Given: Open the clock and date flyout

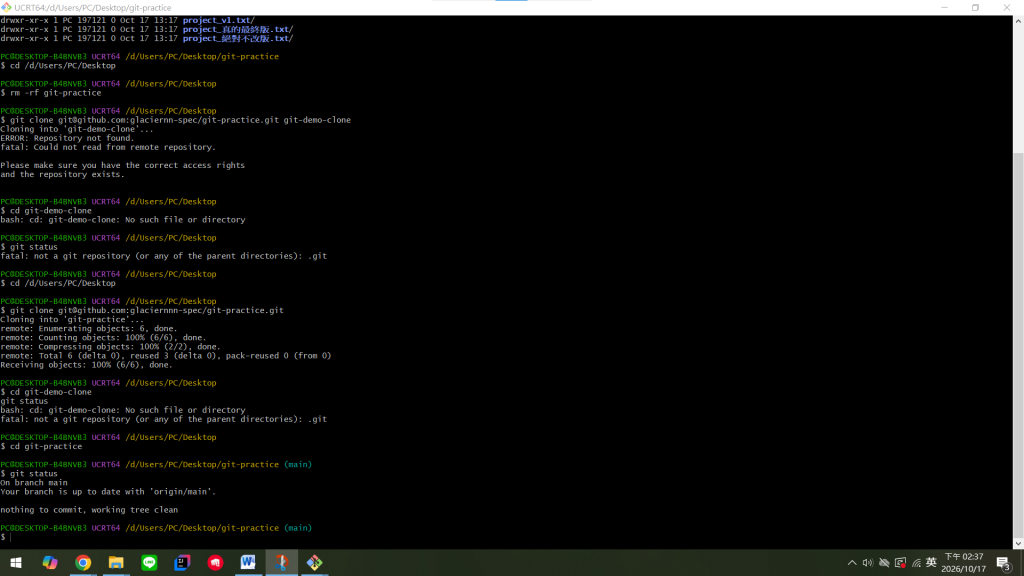Looking at the screenshot, I should pos(964,563).
